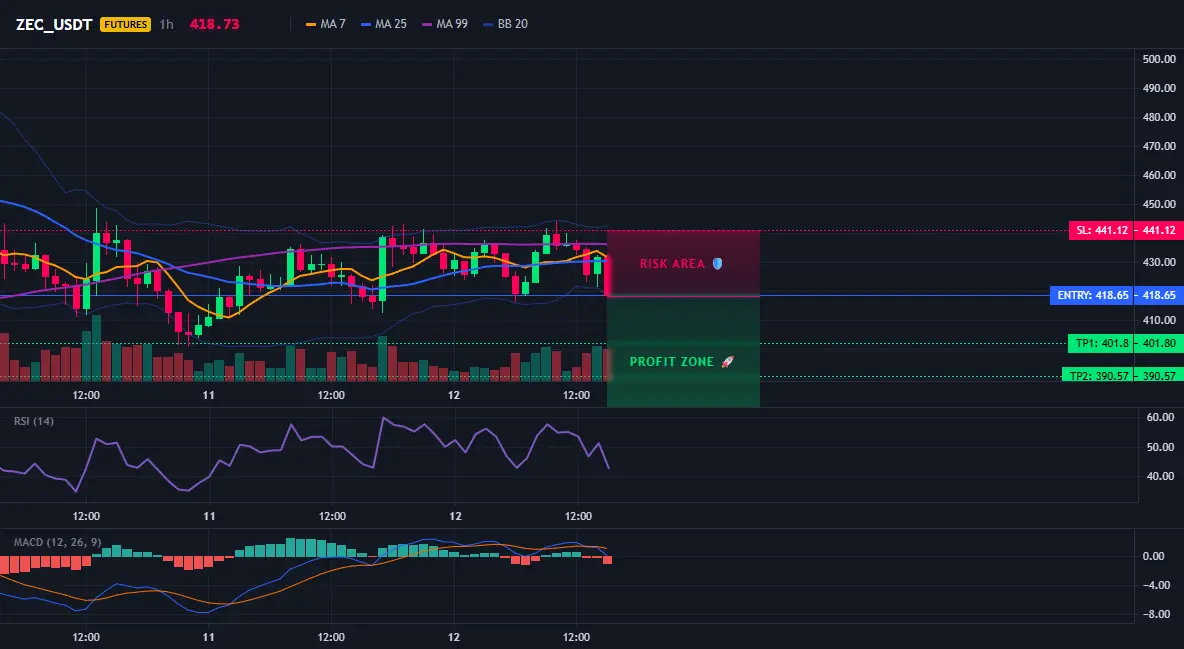
Task: Open the MACD (12, 26, 9) indicator label
Action: 57,542
